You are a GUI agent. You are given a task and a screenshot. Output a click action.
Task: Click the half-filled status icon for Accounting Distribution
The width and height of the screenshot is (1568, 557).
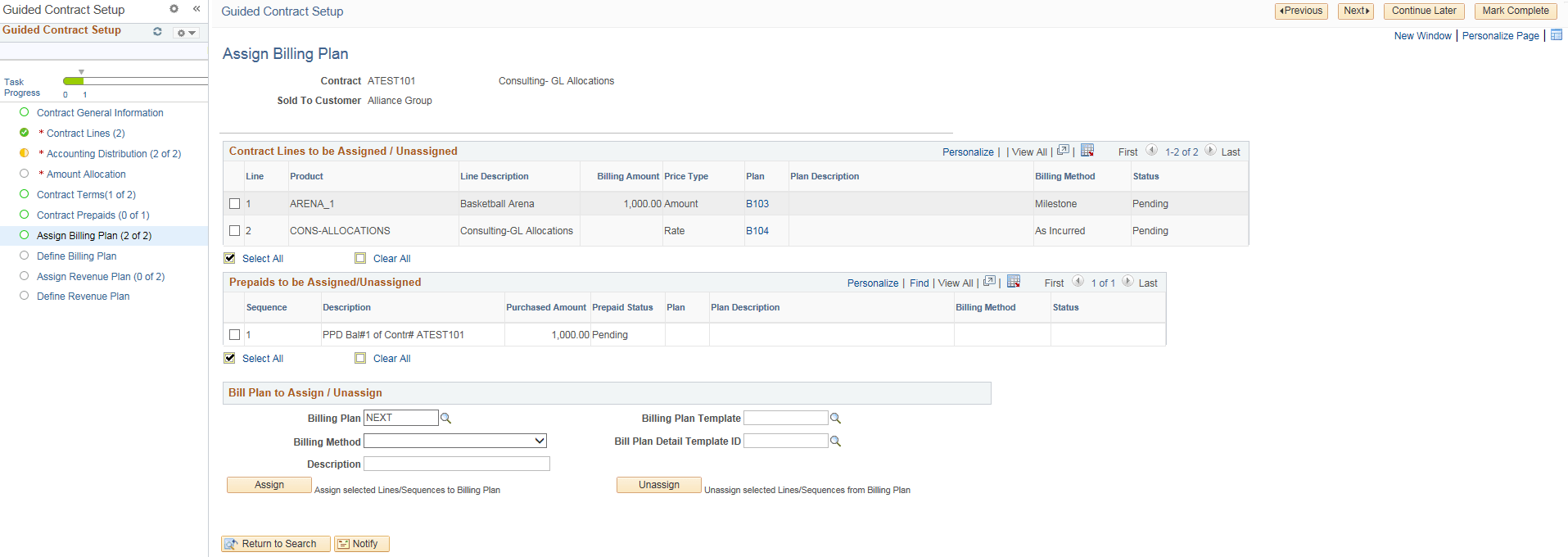click(24, 153)
